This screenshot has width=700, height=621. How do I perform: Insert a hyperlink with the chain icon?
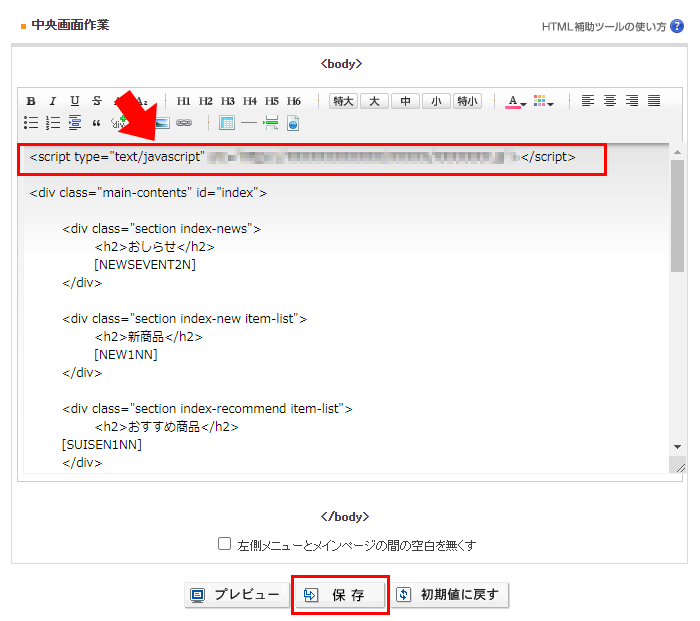(184, 123)
